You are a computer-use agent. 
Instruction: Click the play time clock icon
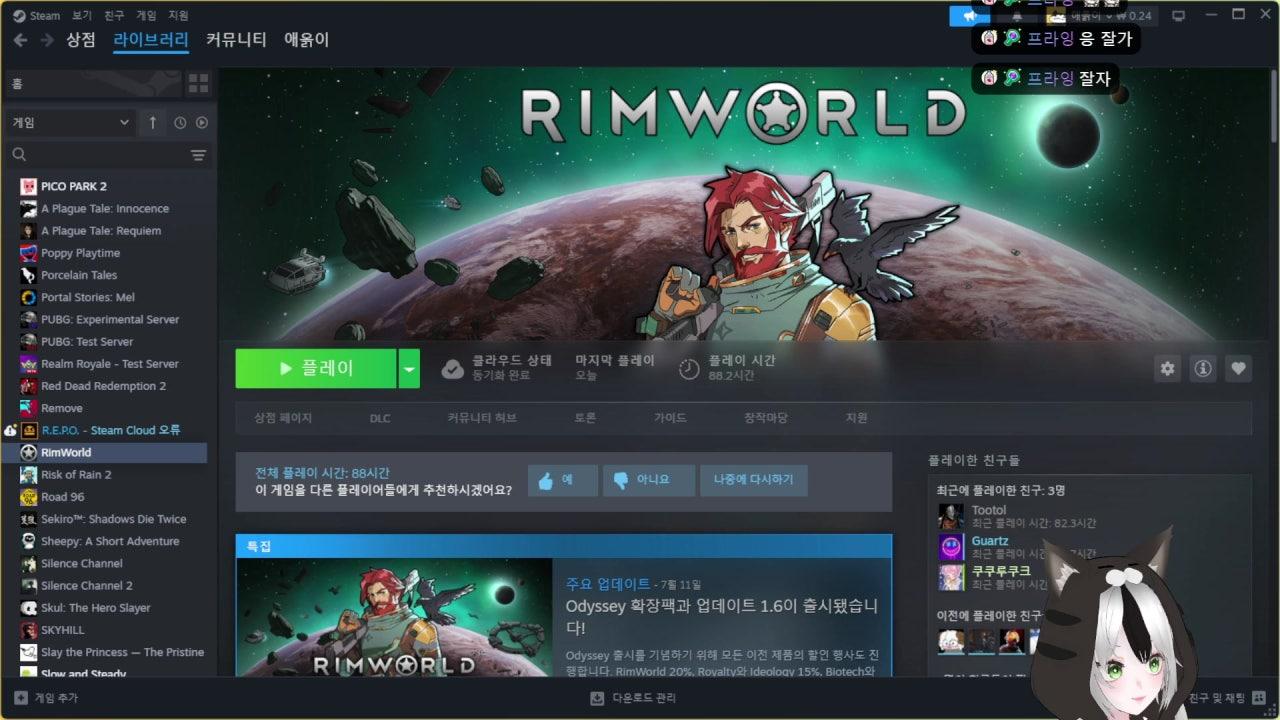pos(689,369)
